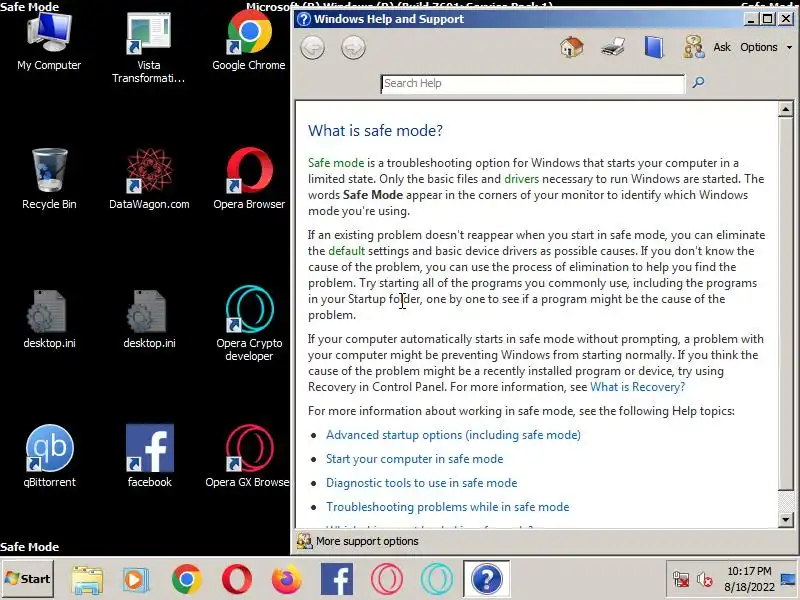Open the green default glossary link

tap(346, 251)
